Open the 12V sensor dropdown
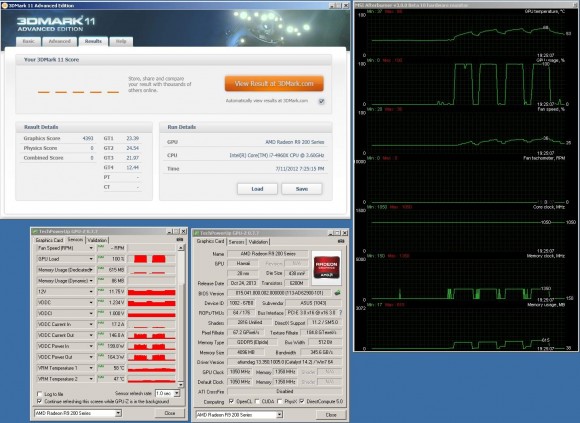This screenshot has height=423, width=580. 91,292
